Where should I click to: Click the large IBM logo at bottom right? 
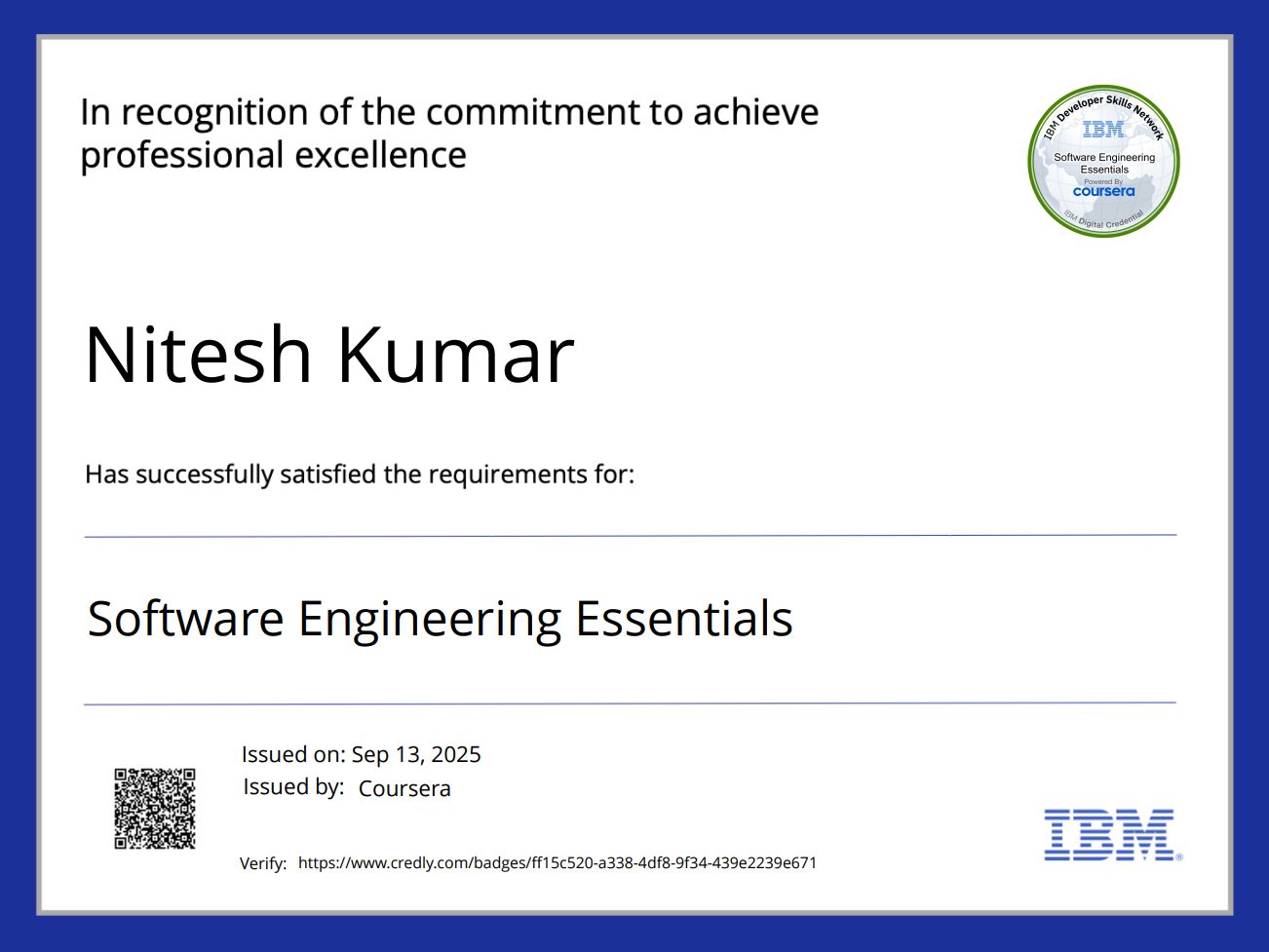point(1108,835)
